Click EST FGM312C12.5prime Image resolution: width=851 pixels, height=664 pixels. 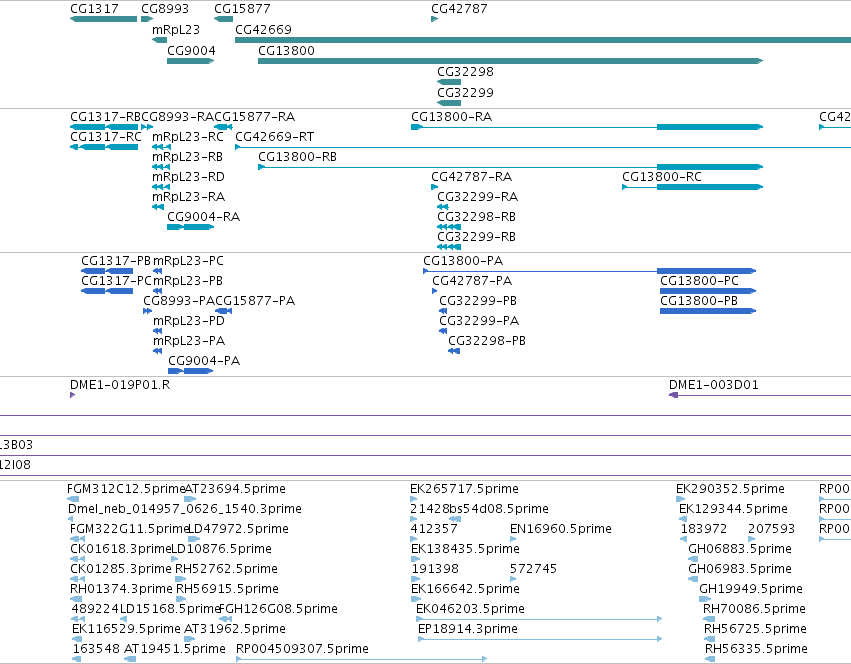tap(126, 489)
